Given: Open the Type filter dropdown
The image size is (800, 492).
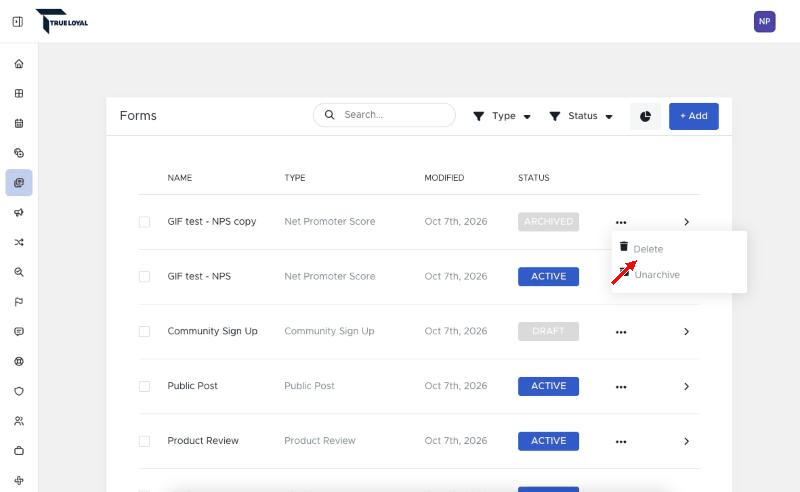Looking at the screenshot, I should (502, 116).
